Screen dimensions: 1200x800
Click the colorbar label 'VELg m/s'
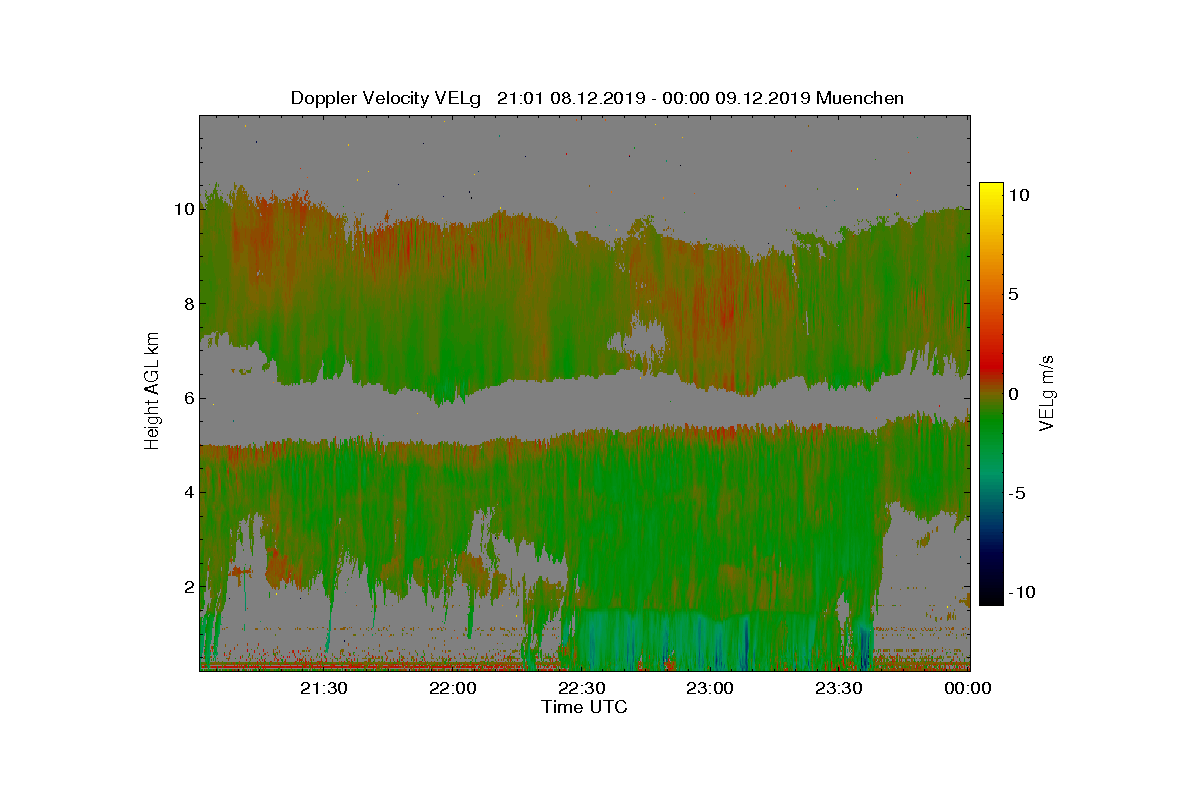[x=1048, y=392]
